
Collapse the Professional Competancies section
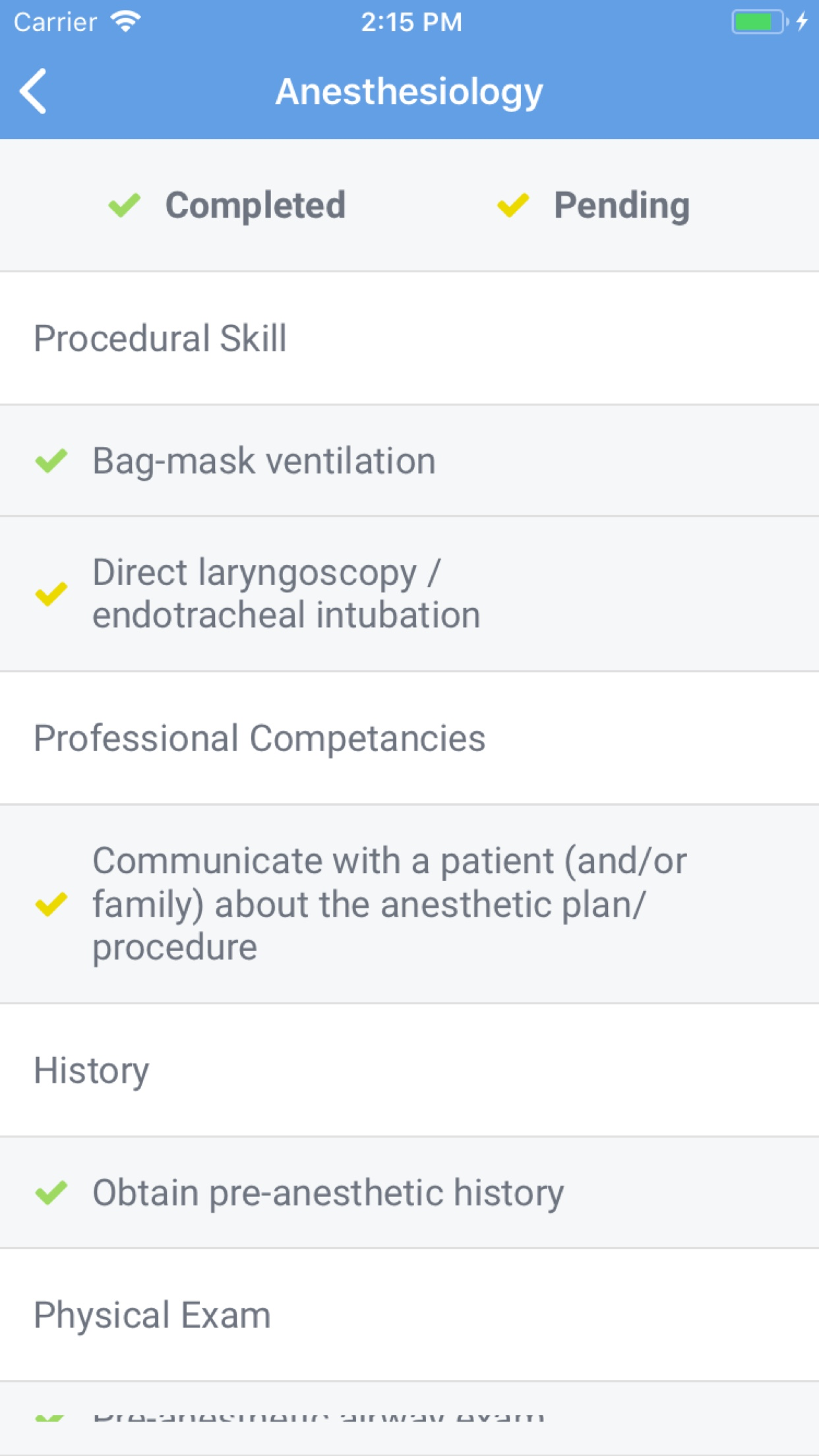point(259,738)
